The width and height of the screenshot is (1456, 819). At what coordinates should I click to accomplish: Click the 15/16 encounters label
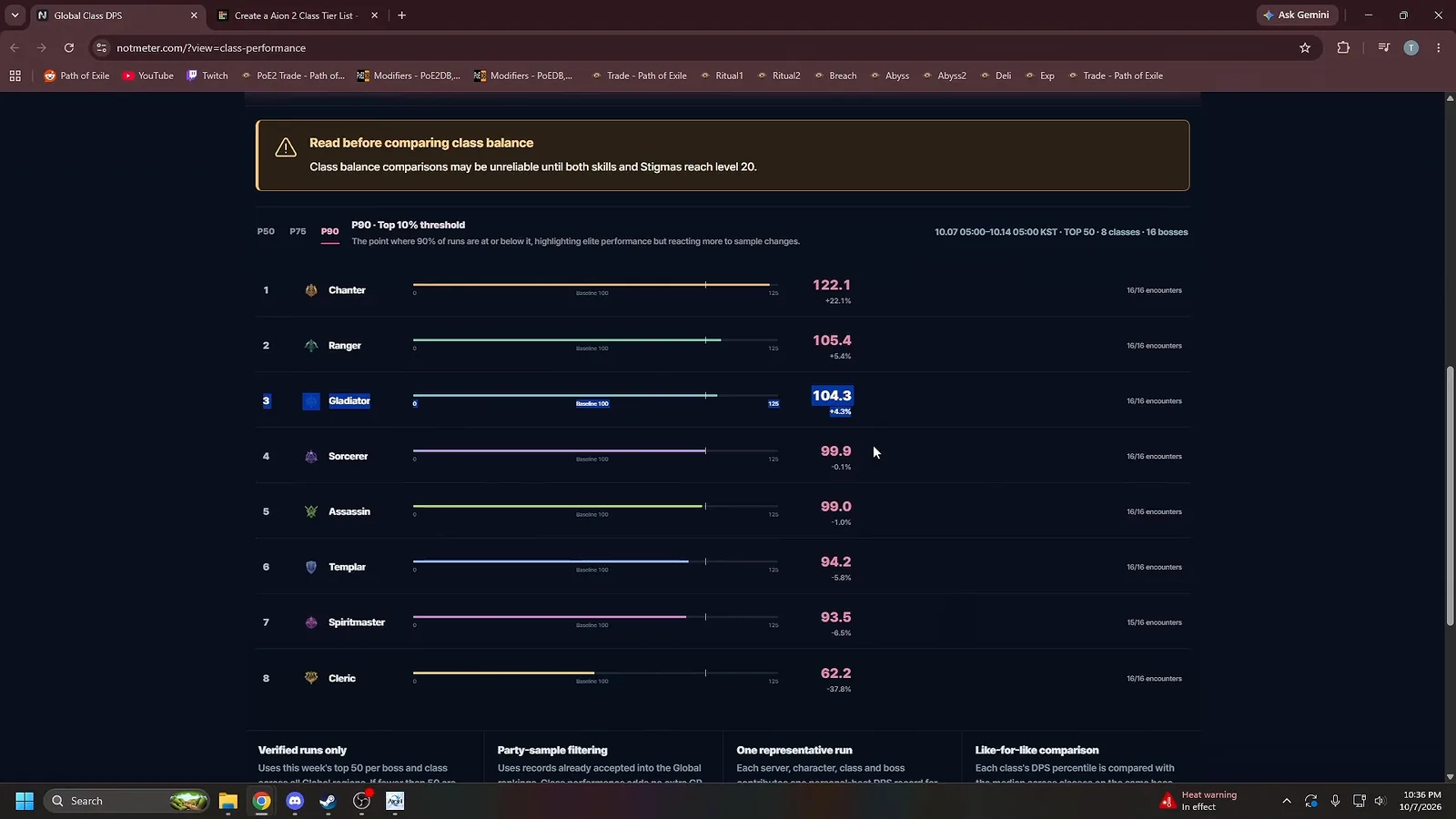pos(1154,622)
